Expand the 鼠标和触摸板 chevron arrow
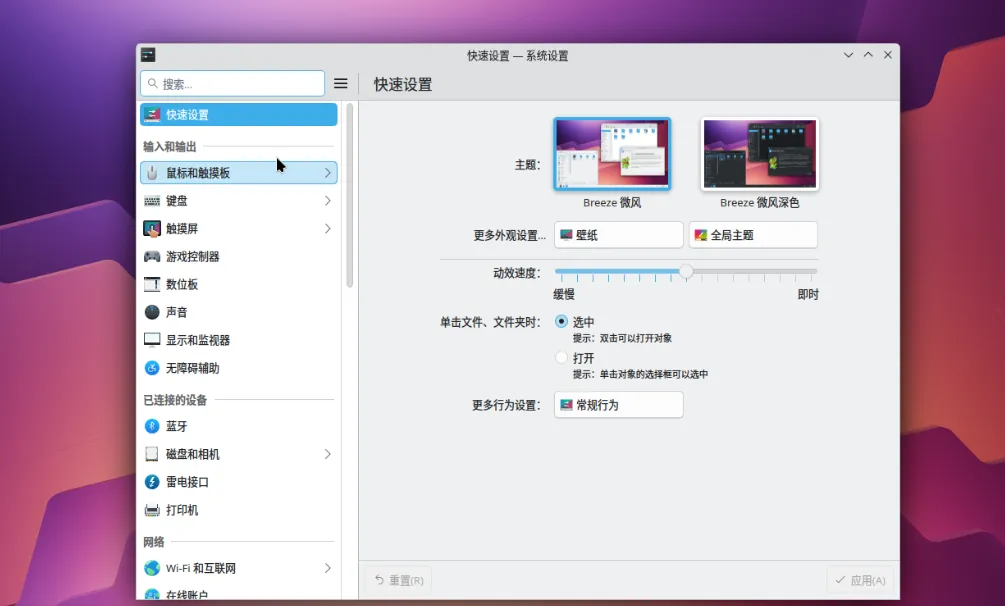This screenshot has height=606, width=1005. 327,173
